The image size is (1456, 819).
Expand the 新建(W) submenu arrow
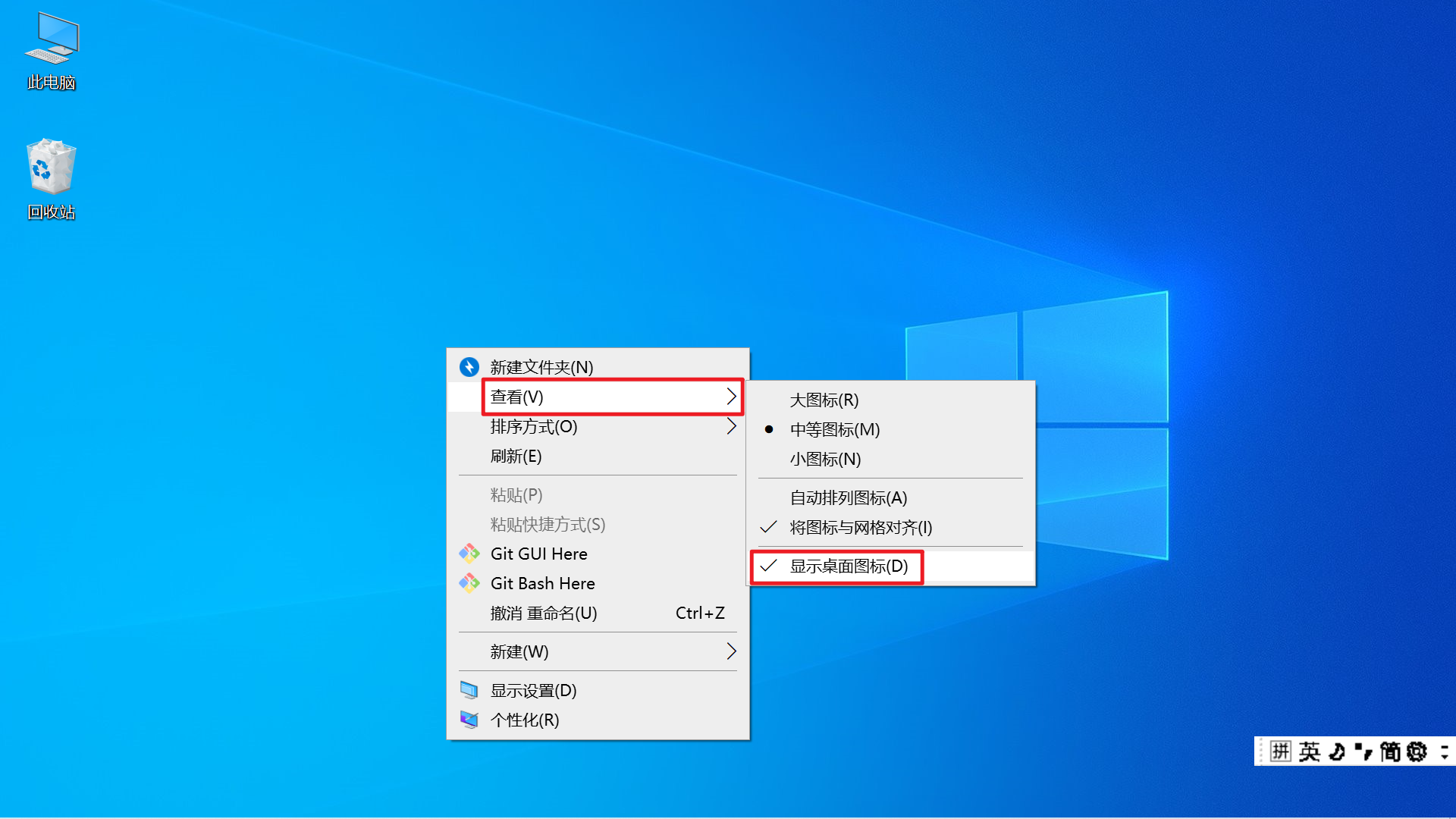731,651
